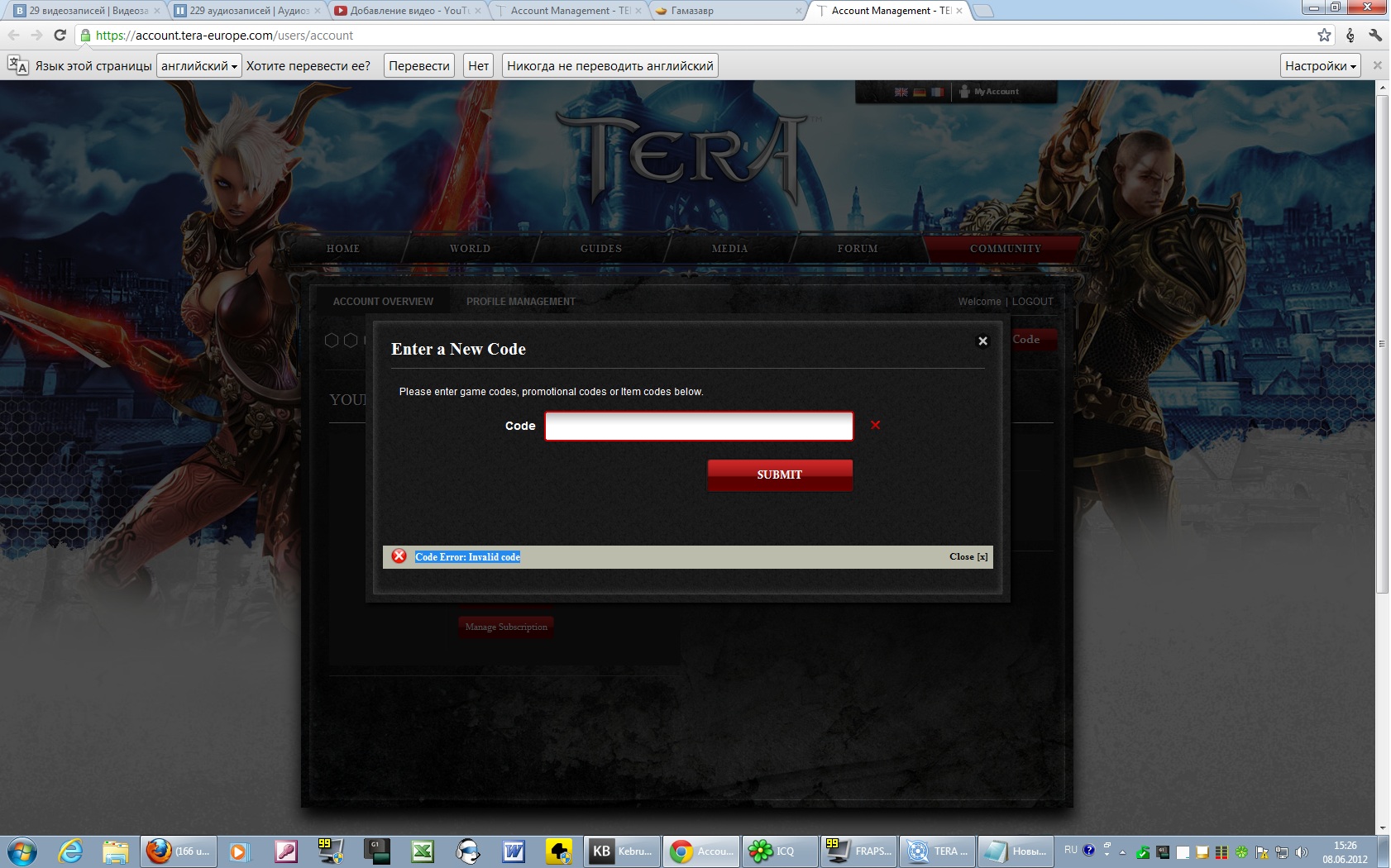Launch Internet Explorer from taskbar
The width and height of the screenshot is (1391, 868).
pos(70,851)
